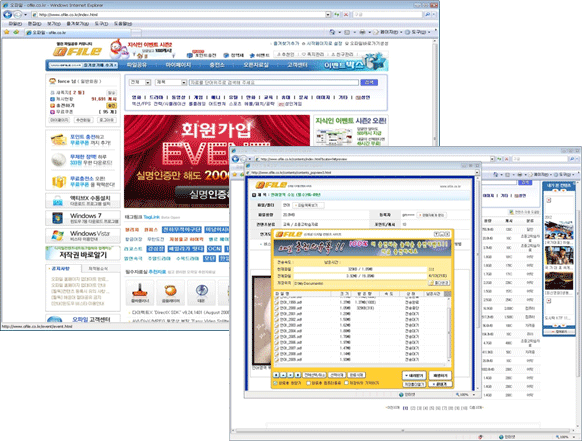This screenshot has height=441, width=582.
Task: Click Refresh icon beside main window address bar
Action: (x=337, y=14)
